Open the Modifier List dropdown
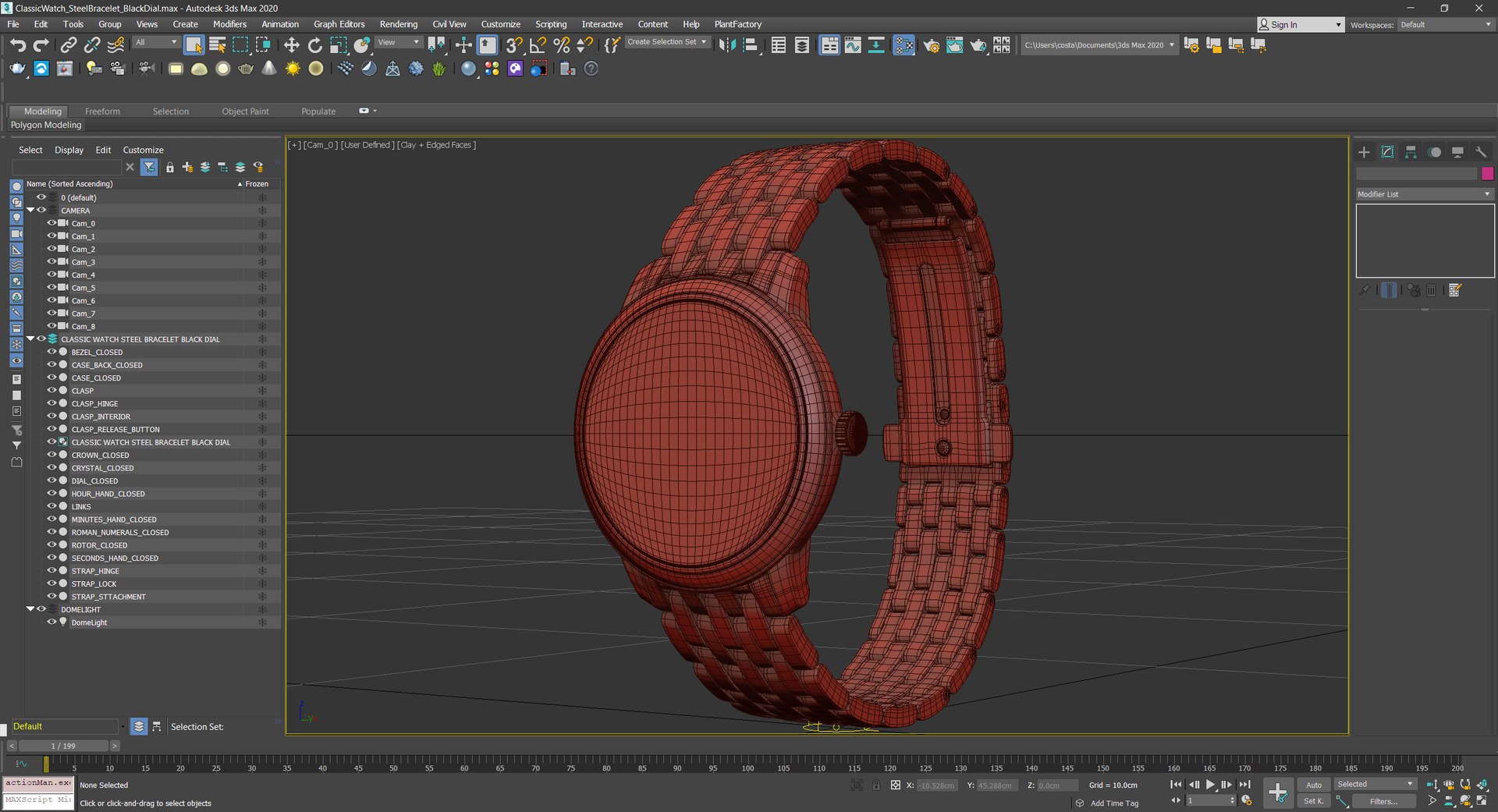 pyautogui.click(x=1424, y=194)
